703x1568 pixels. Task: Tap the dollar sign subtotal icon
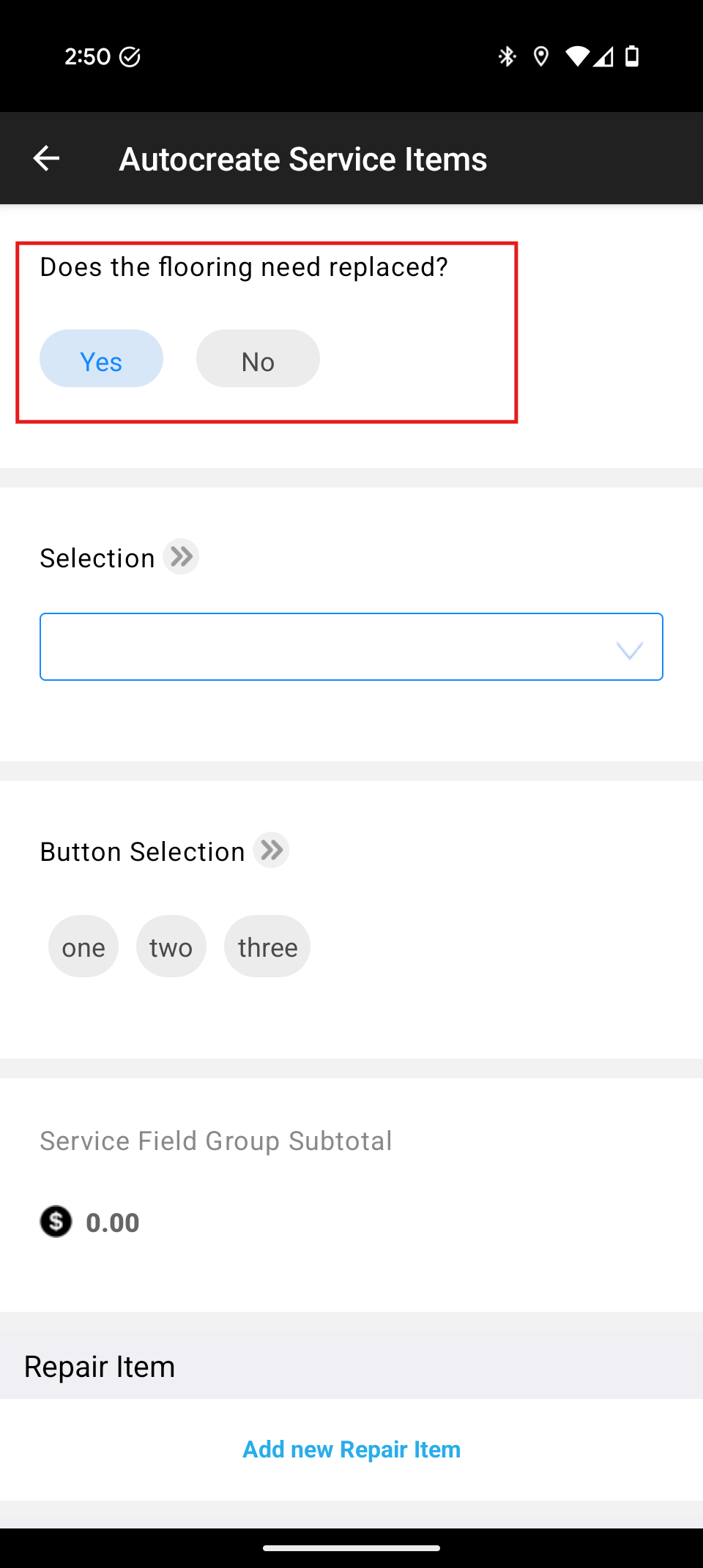point(56,1222)
